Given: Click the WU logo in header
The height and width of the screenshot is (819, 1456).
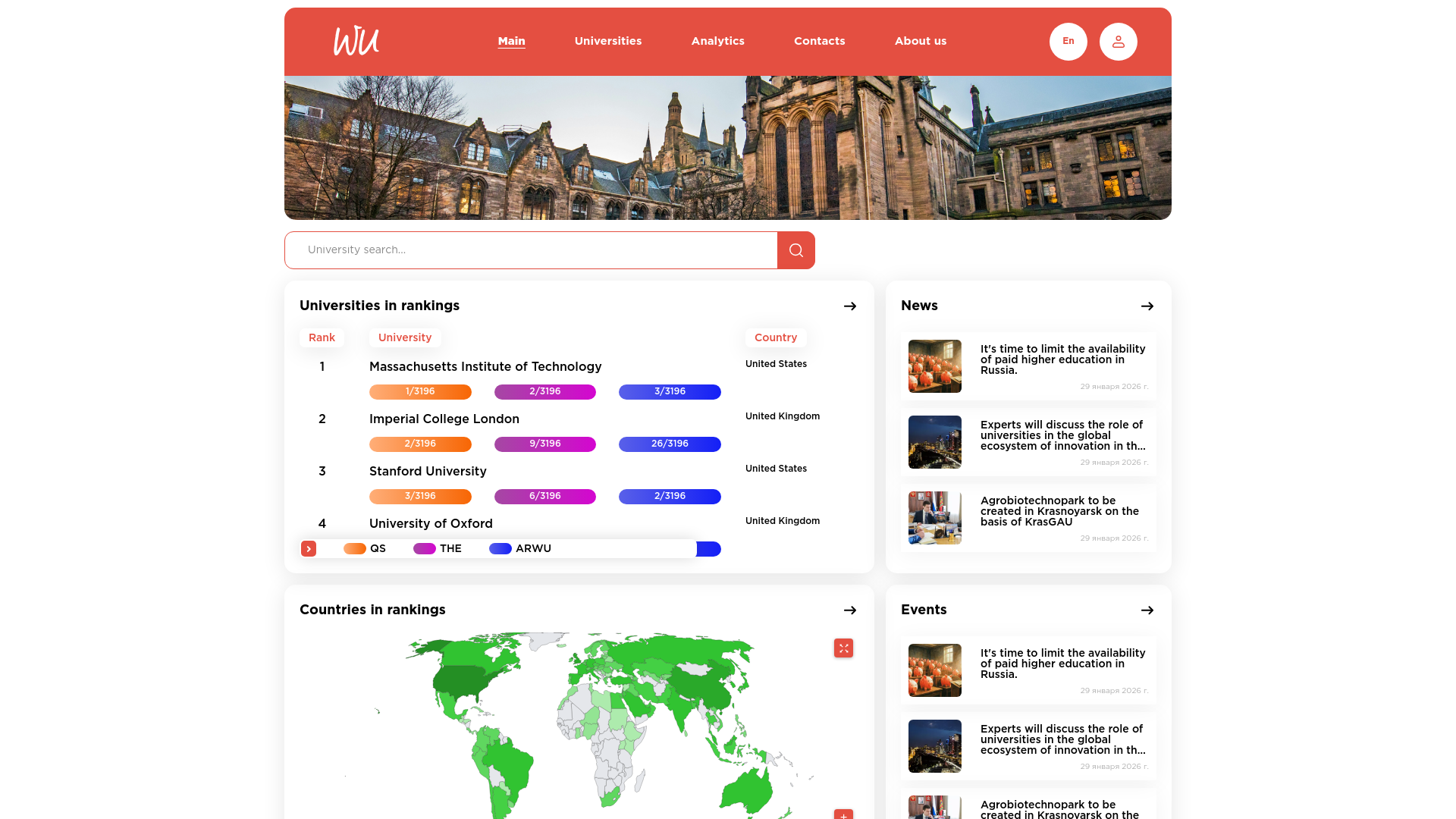Looking at the screenshot, I should pos(356,41).
